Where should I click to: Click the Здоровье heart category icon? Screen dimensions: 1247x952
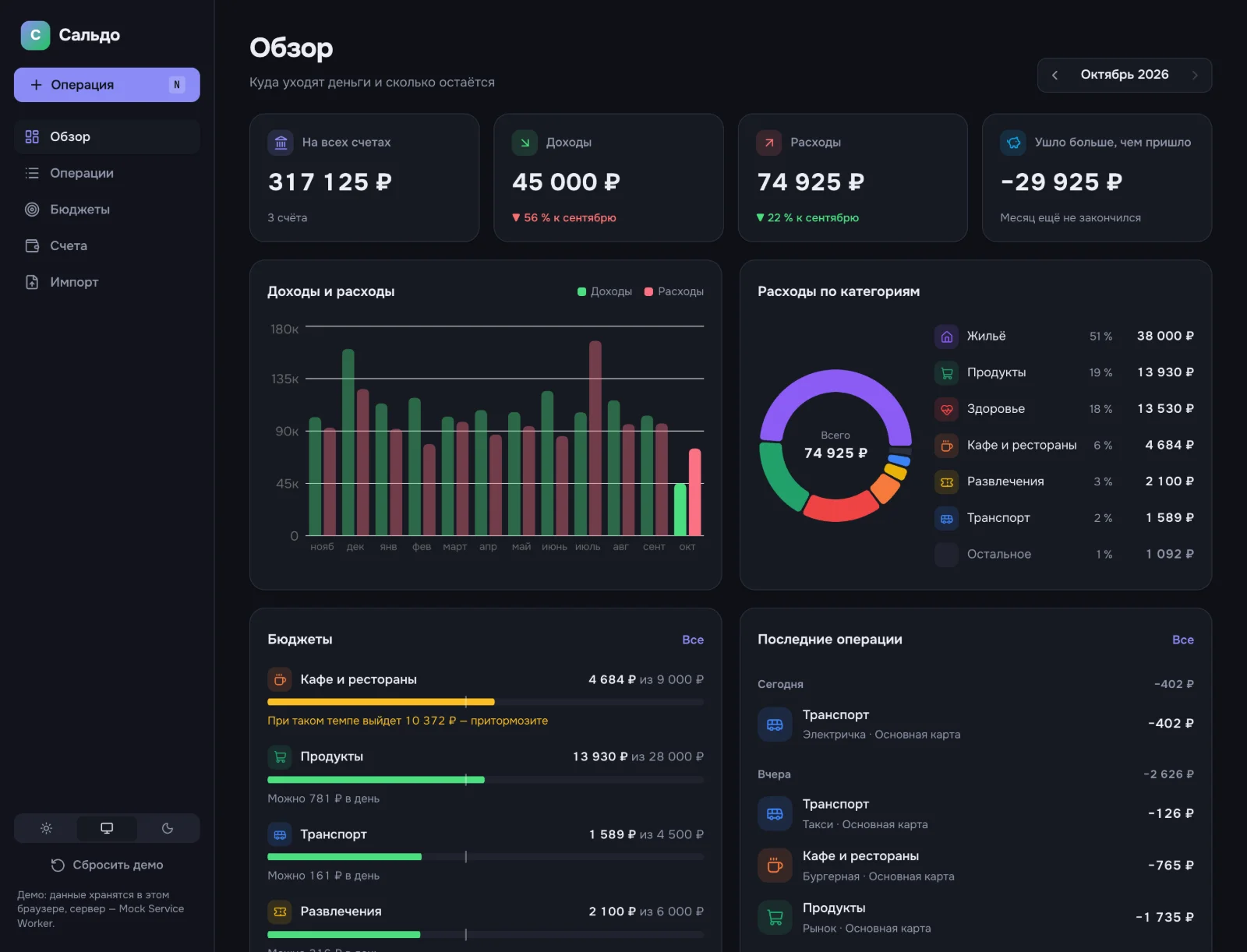[947, 409]
